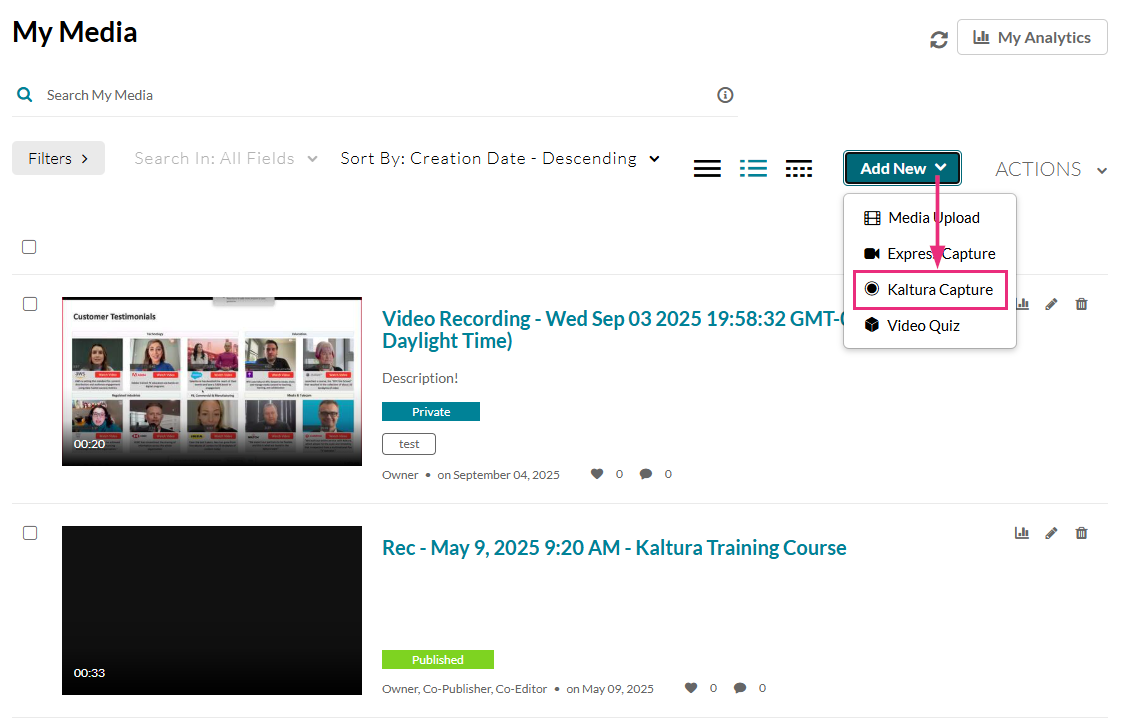
Task: Choose Media Upload from Add New menu
Action: 930,218
